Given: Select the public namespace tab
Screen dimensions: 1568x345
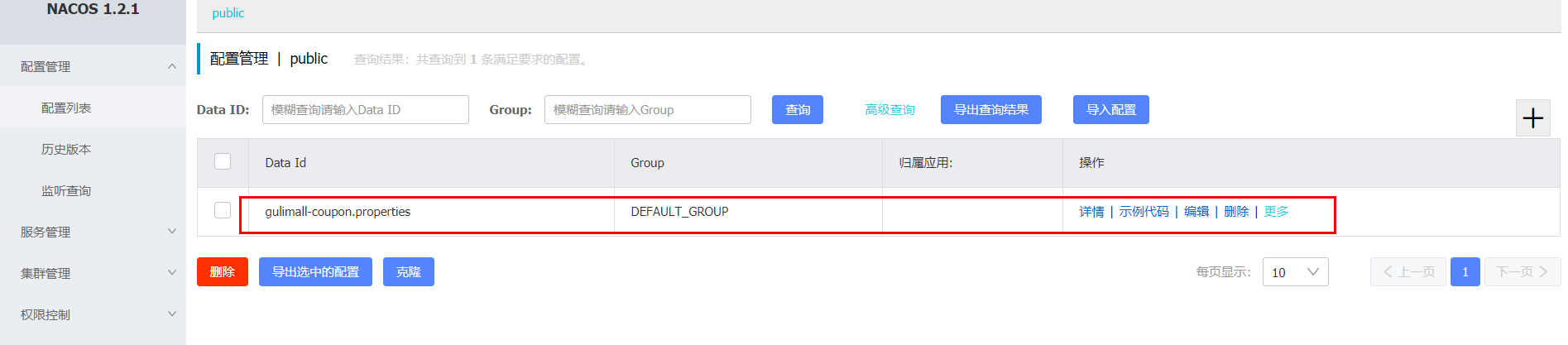Looking at the screenshot, I should pyautogui.click(x=228, y=13).
